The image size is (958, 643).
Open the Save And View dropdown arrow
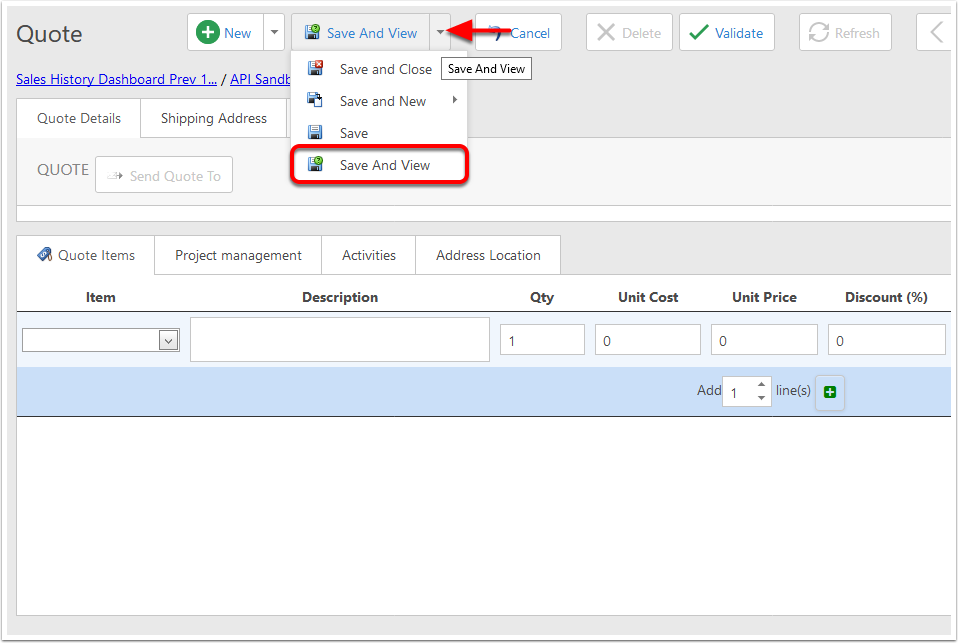click(x=440, y=32)
